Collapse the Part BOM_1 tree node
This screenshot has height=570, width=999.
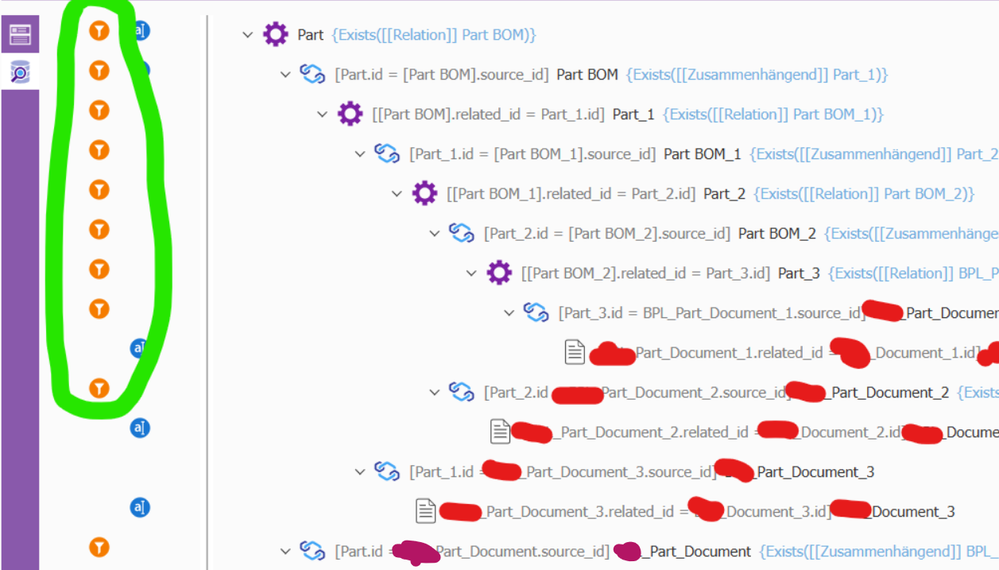[x=360, y=154]
